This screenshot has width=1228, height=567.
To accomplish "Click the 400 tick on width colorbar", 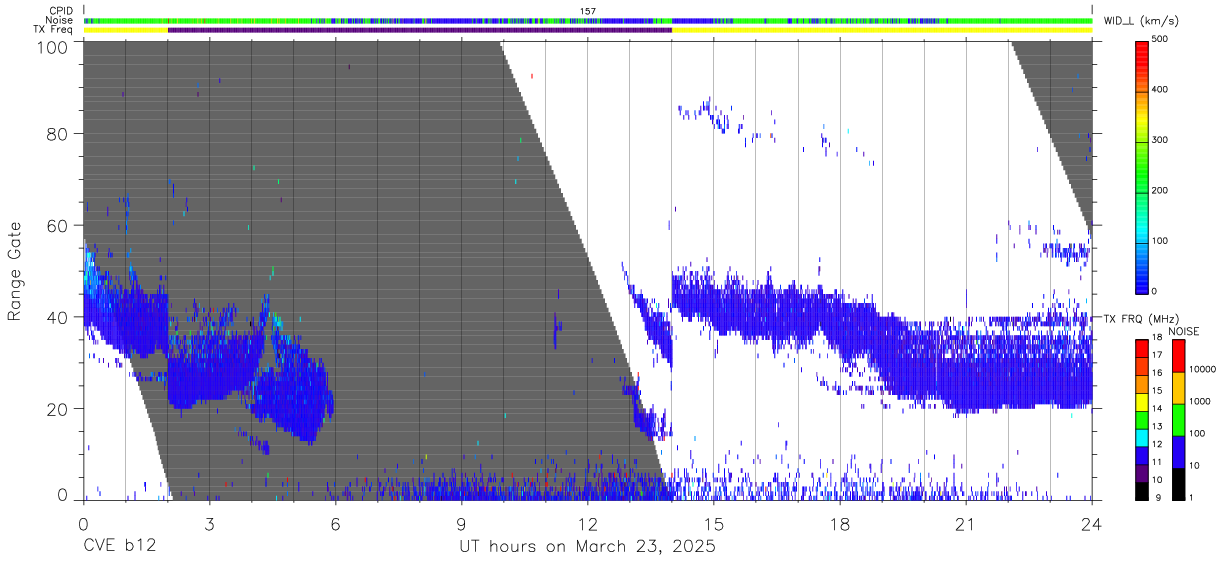I will [x=1161, y=89].
